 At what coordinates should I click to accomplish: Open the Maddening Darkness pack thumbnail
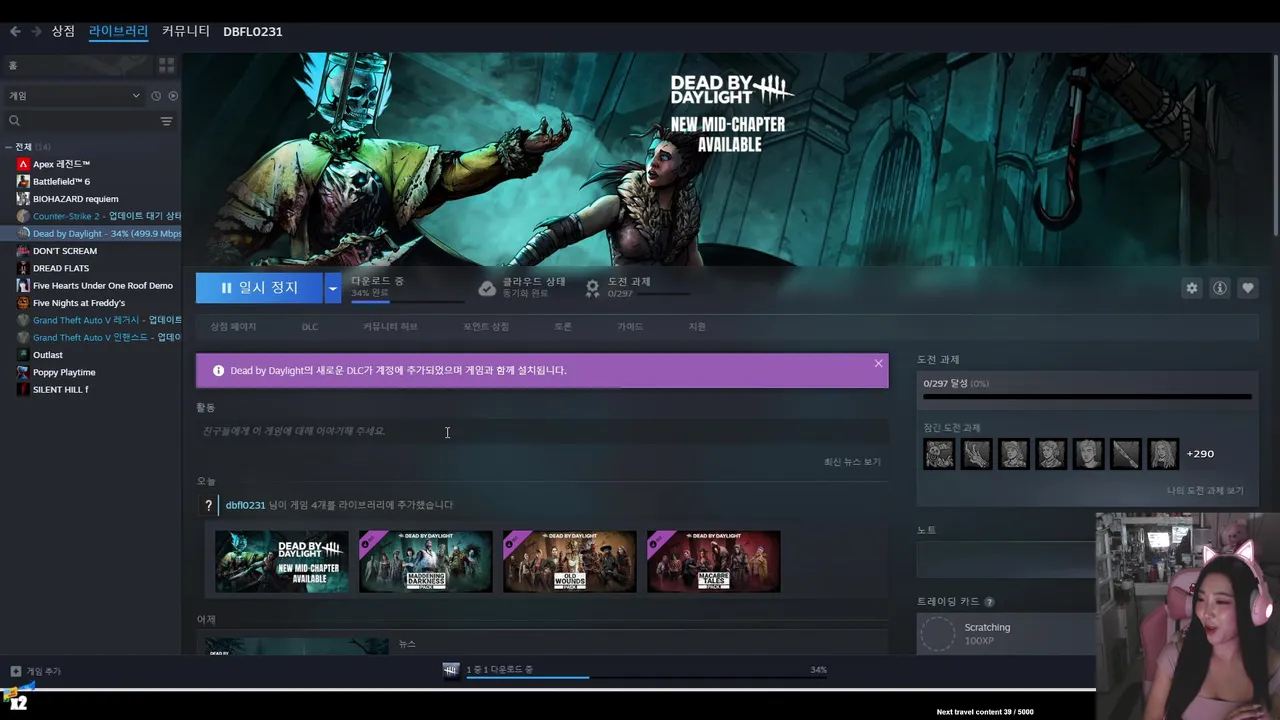pos(426,562)
